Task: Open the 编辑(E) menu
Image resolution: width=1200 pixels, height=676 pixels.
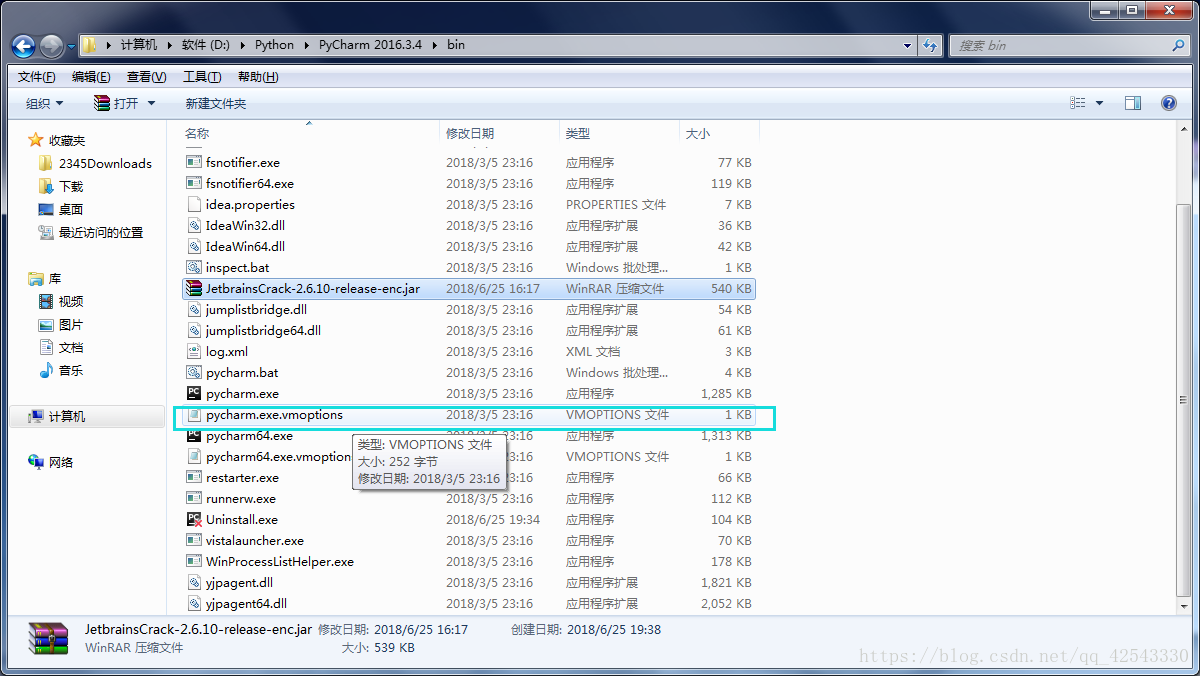Action: (91, 77)
